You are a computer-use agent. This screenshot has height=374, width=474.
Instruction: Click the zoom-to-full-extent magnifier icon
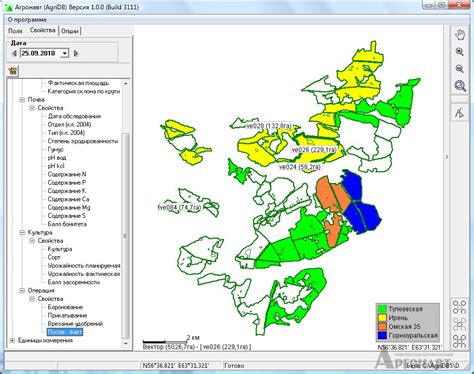[x=460, y=86]
